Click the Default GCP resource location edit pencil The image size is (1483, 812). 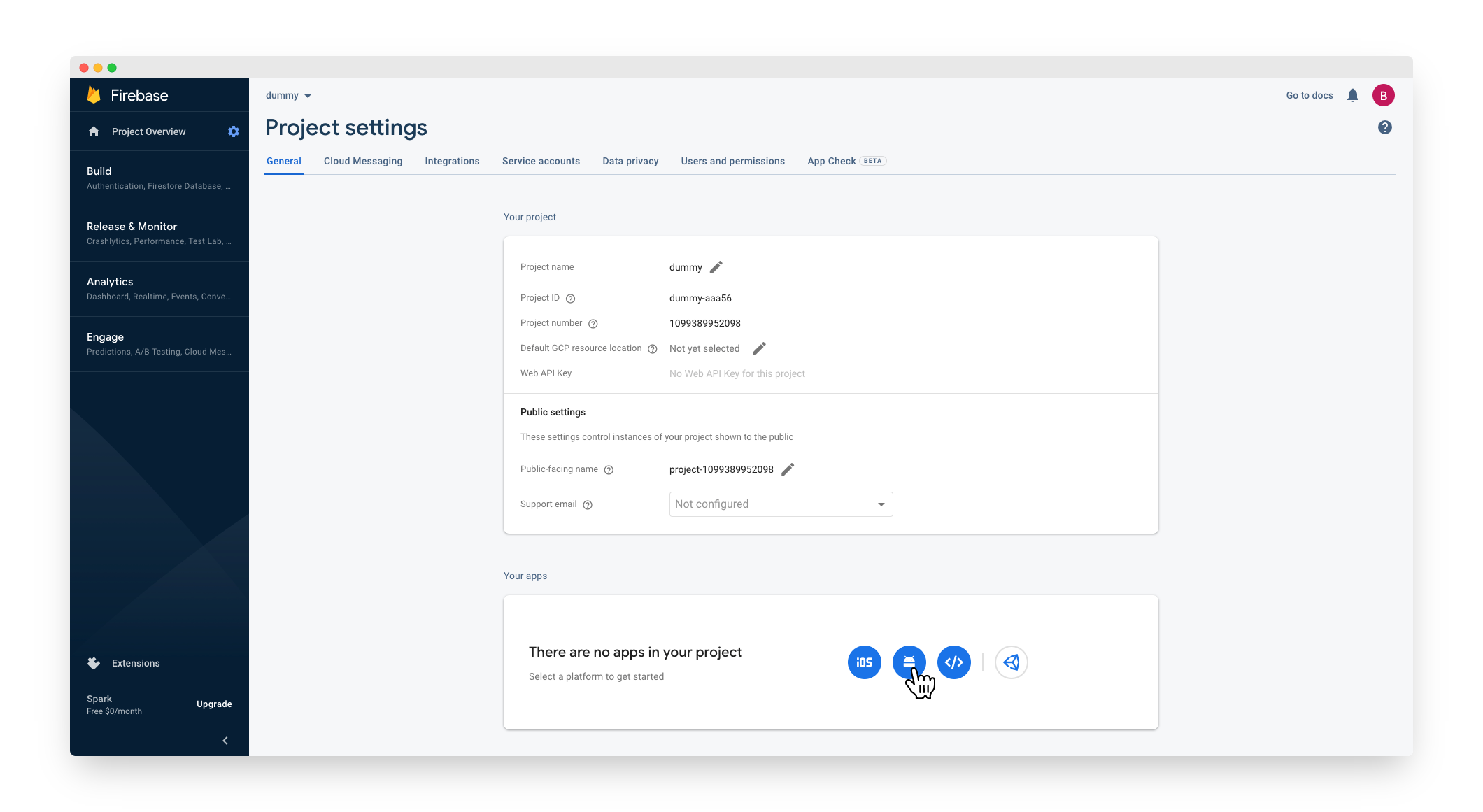pos(758,348)
